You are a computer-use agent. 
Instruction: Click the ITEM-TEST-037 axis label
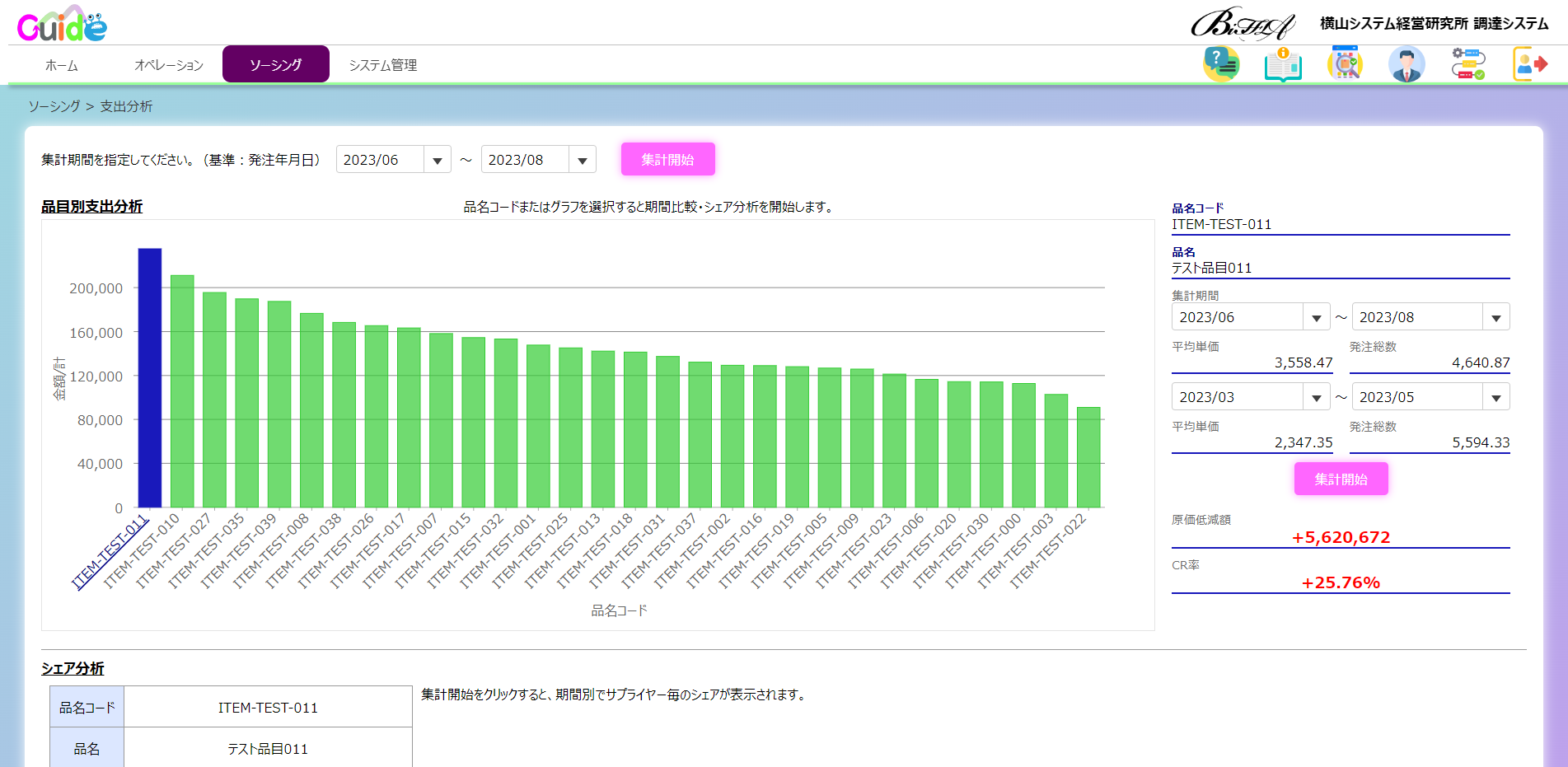pos(659,551)
